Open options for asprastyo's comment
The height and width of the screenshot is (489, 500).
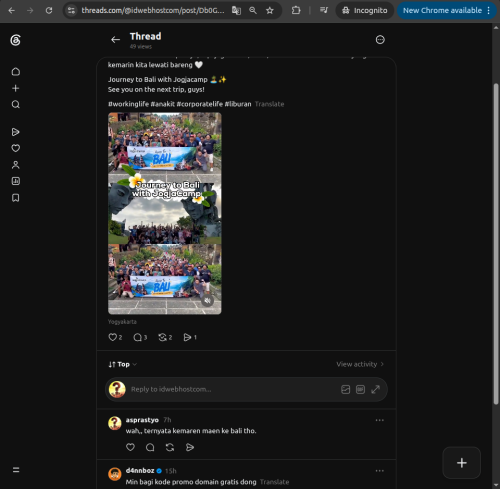380,420
